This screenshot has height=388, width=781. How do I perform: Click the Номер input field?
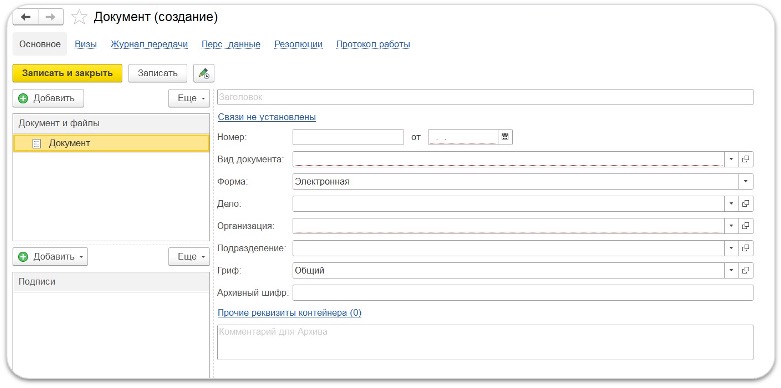pos(348,137)
